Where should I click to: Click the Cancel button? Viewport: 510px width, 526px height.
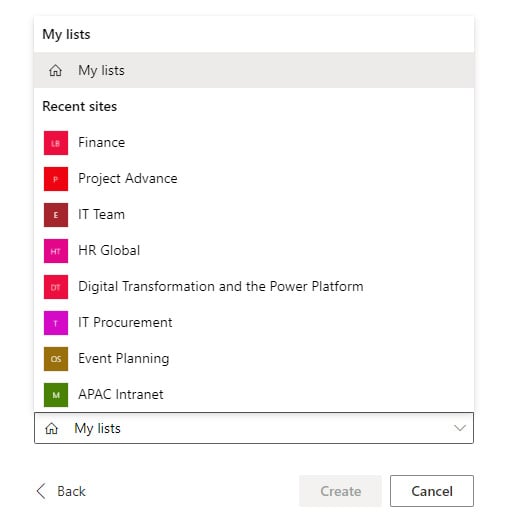(x=432, y=491)
